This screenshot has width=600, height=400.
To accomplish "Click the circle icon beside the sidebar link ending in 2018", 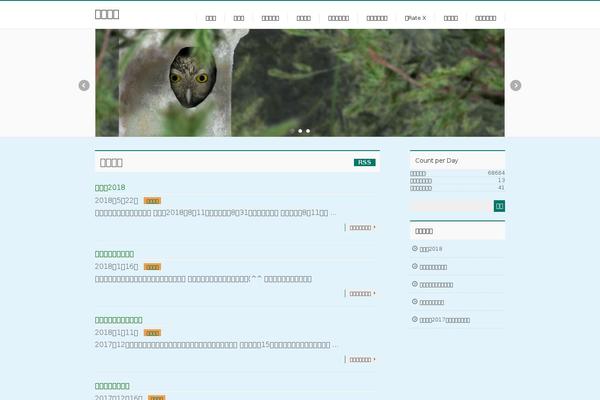I will pyautogui.click(x=414, y=248).
